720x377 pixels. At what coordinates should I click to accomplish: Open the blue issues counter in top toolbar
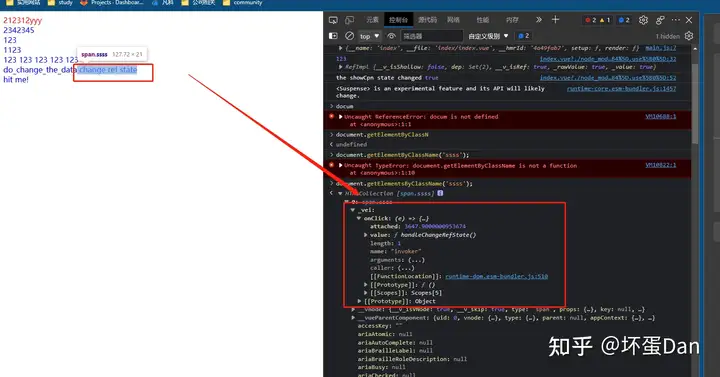(624, 20)
